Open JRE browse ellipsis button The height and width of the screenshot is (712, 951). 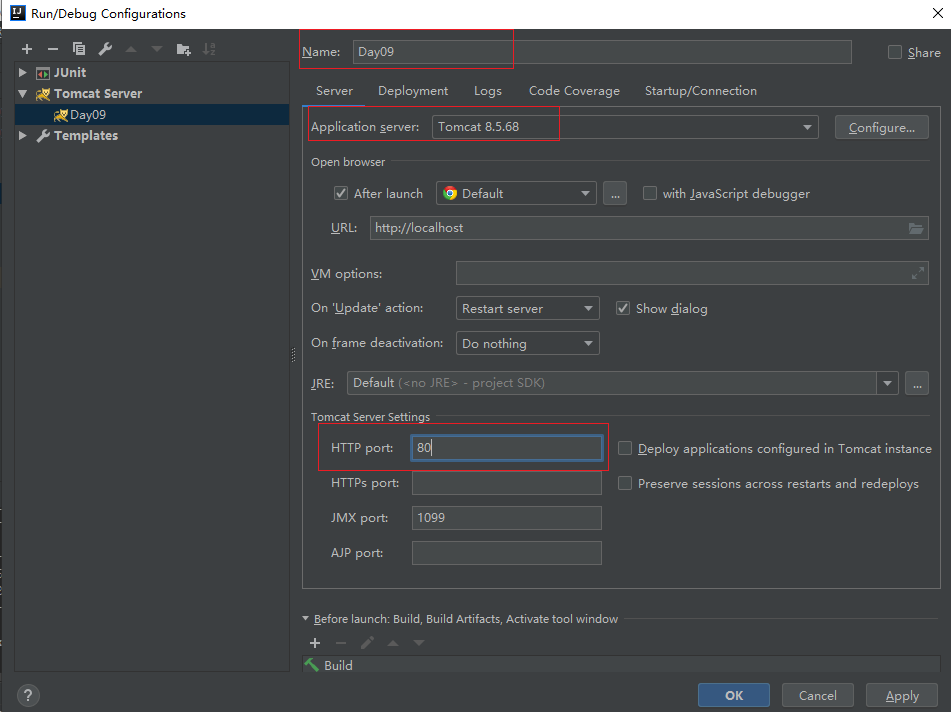pos(917,383)
